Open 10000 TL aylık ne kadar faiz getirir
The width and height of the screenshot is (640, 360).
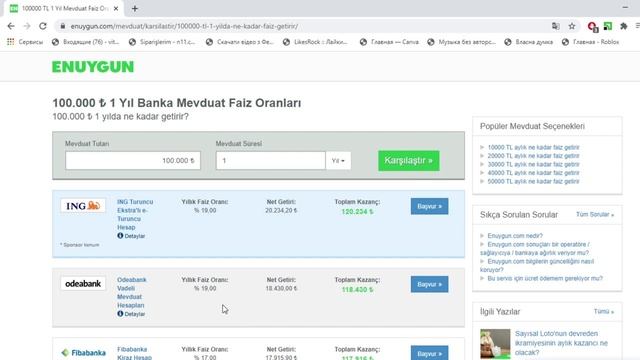533,147
